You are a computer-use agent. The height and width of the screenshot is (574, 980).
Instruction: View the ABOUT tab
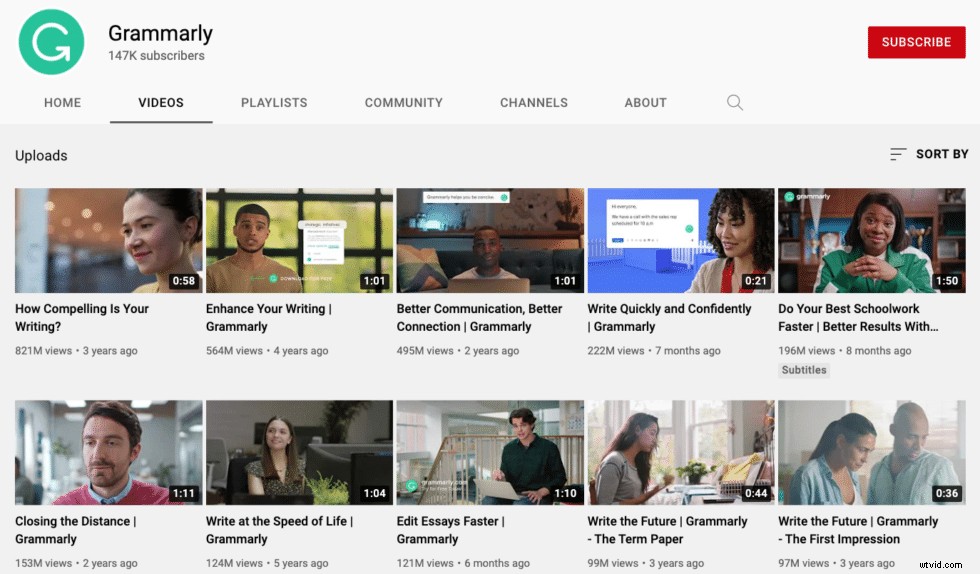point(646,103)
